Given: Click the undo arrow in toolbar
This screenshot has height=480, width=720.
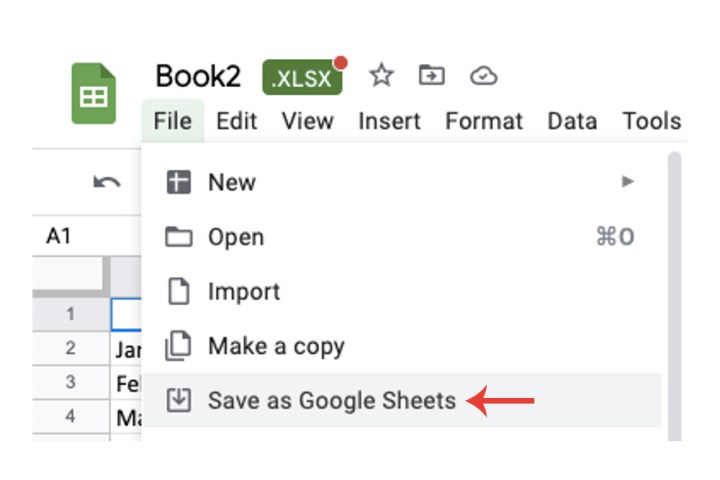Looking at the screenshot, I should [x=106, y=182].
